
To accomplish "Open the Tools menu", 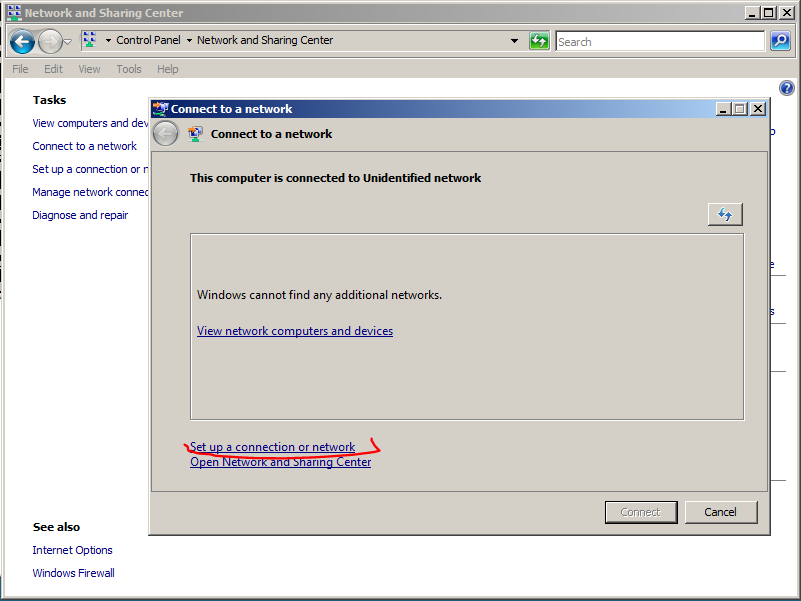I will point(129,69).
